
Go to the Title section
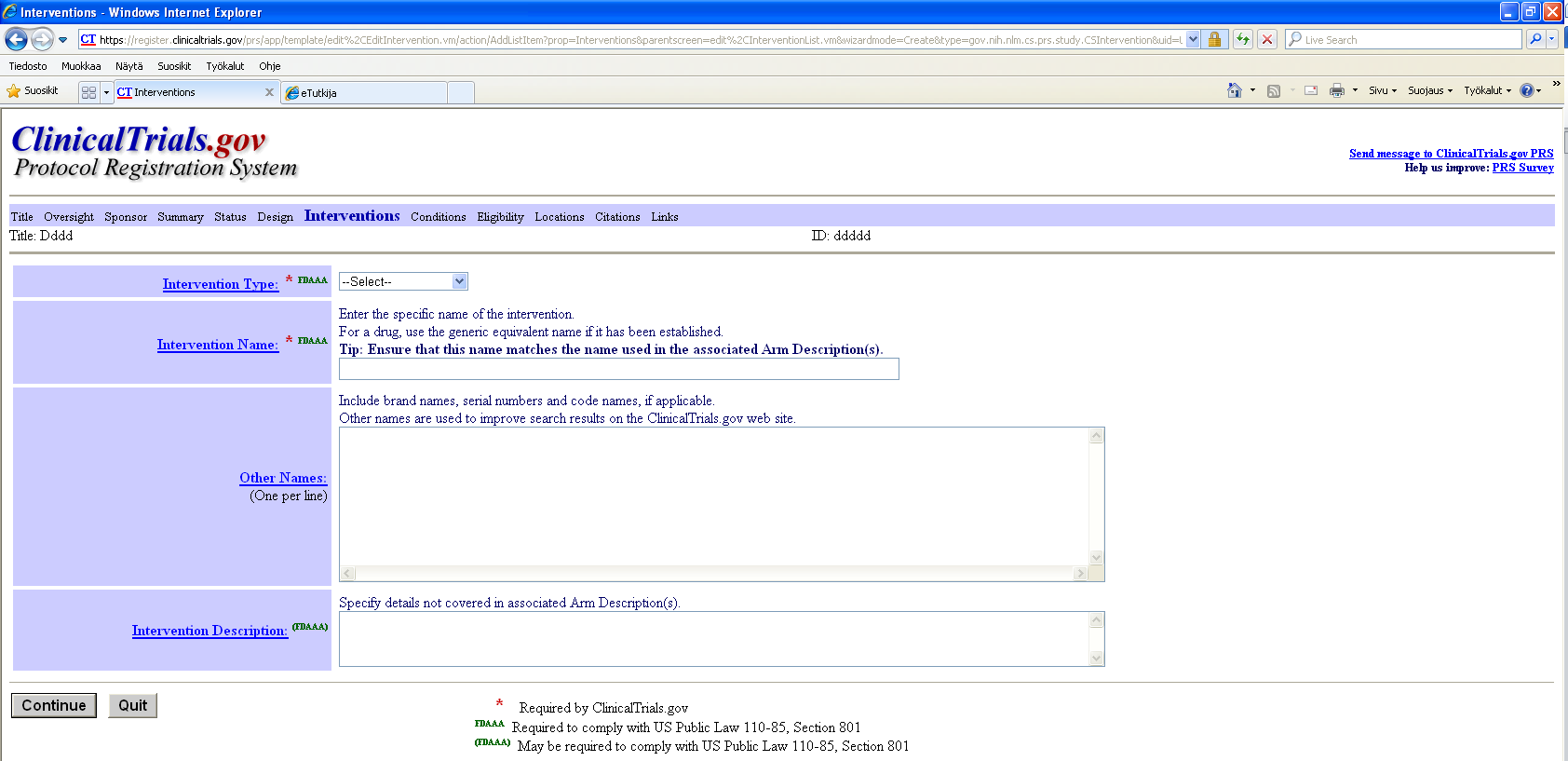(x=21, y=217)
